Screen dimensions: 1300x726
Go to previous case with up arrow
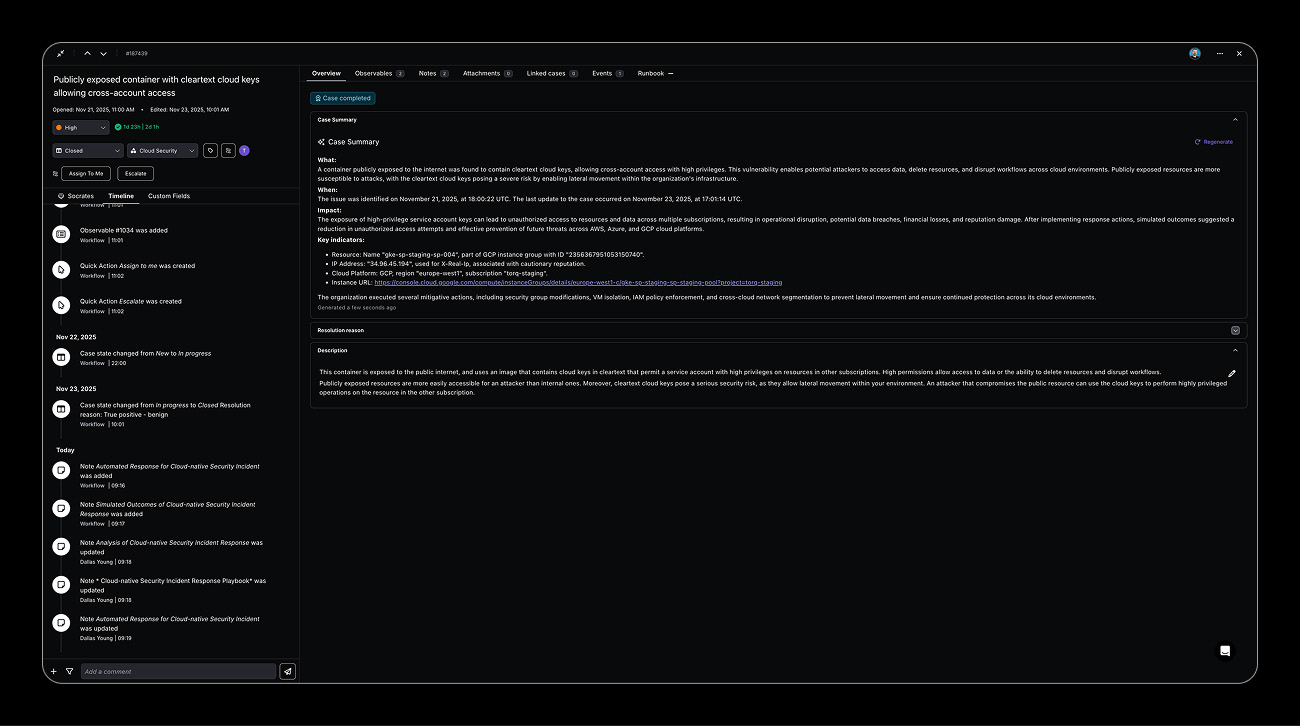coord(88,53)
